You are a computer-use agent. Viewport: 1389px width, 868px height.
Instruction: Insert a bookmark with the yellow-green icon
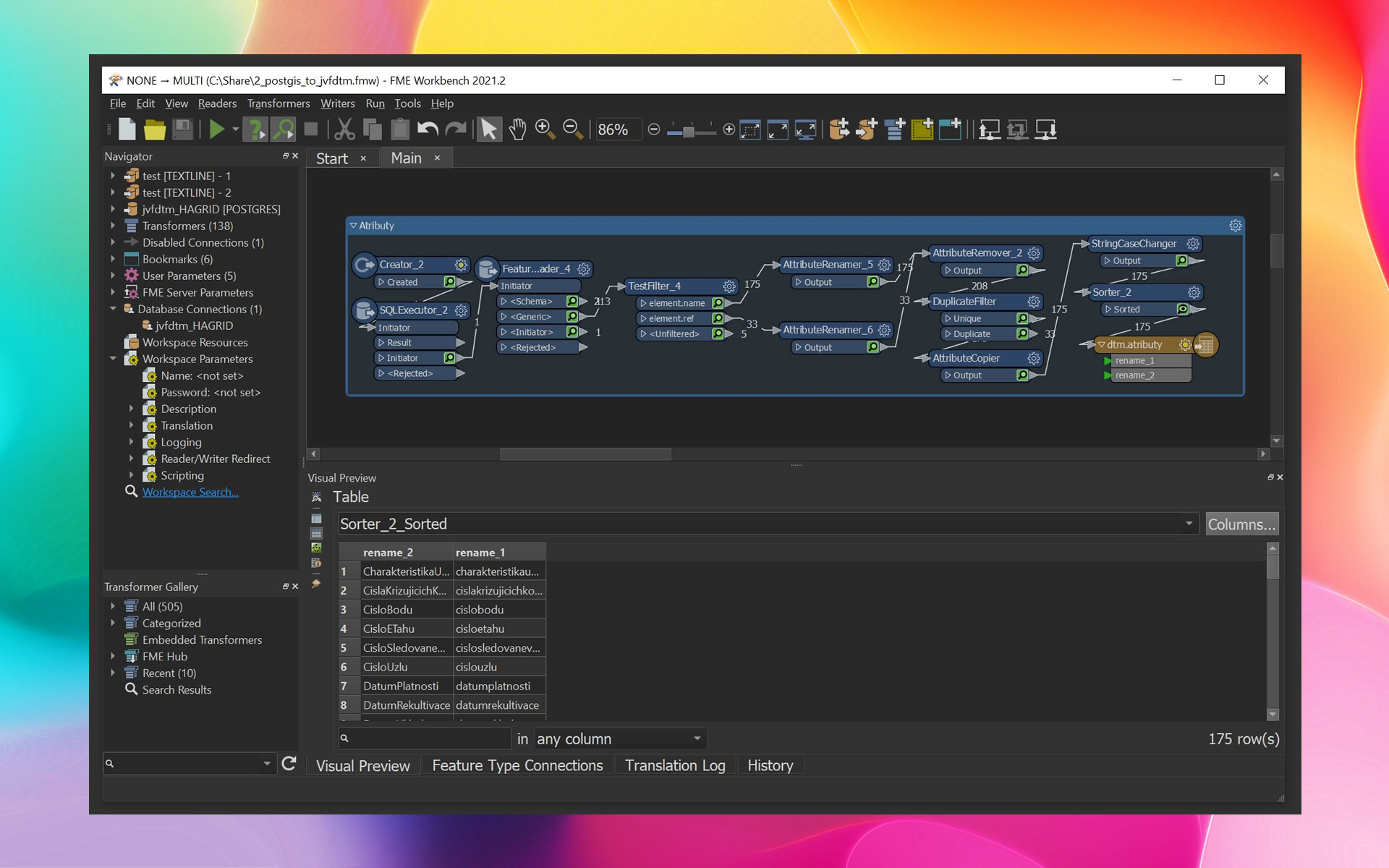tap(922, 129)
